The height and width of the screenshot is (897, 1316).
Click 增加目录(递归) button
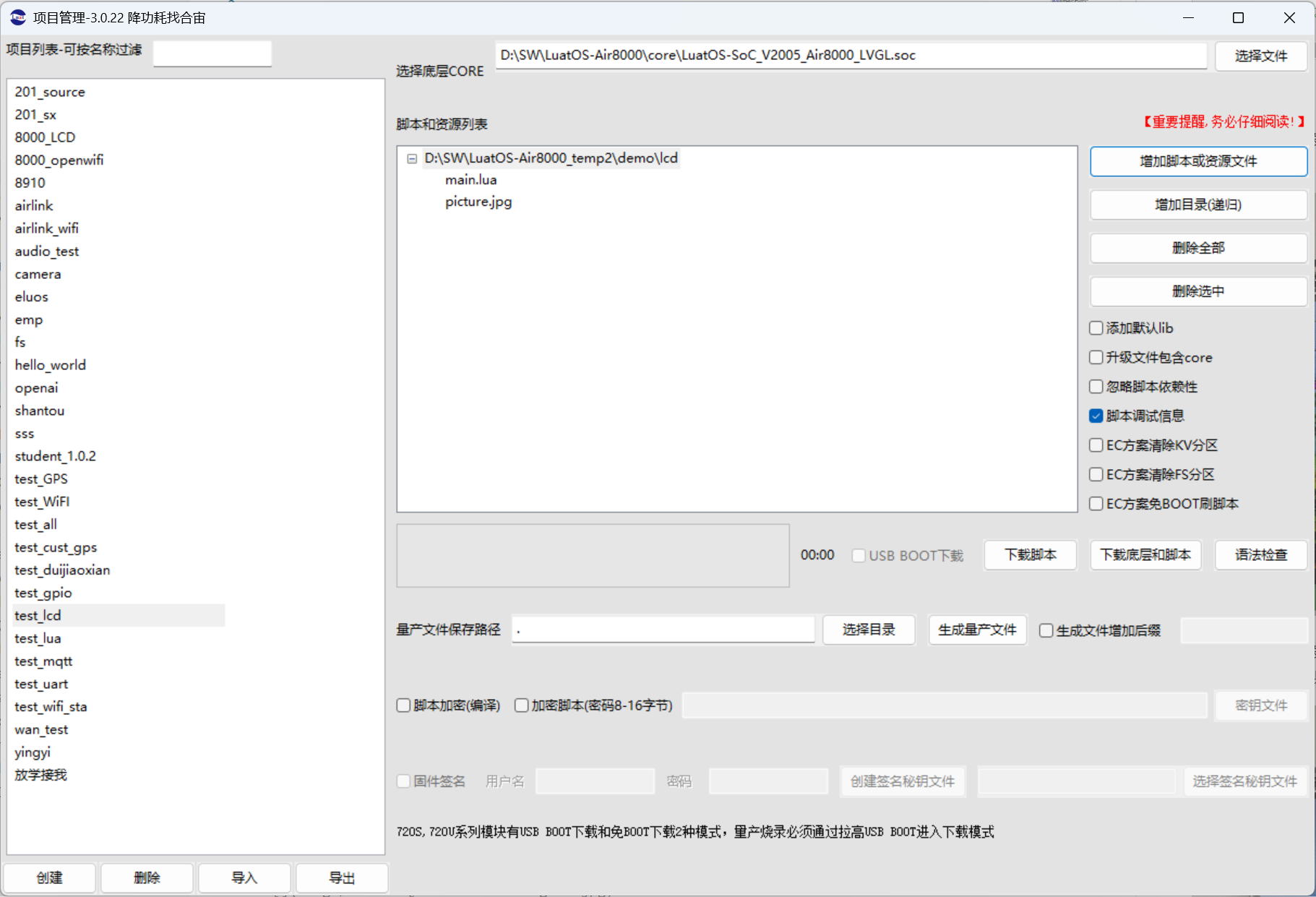[1198, 205]
